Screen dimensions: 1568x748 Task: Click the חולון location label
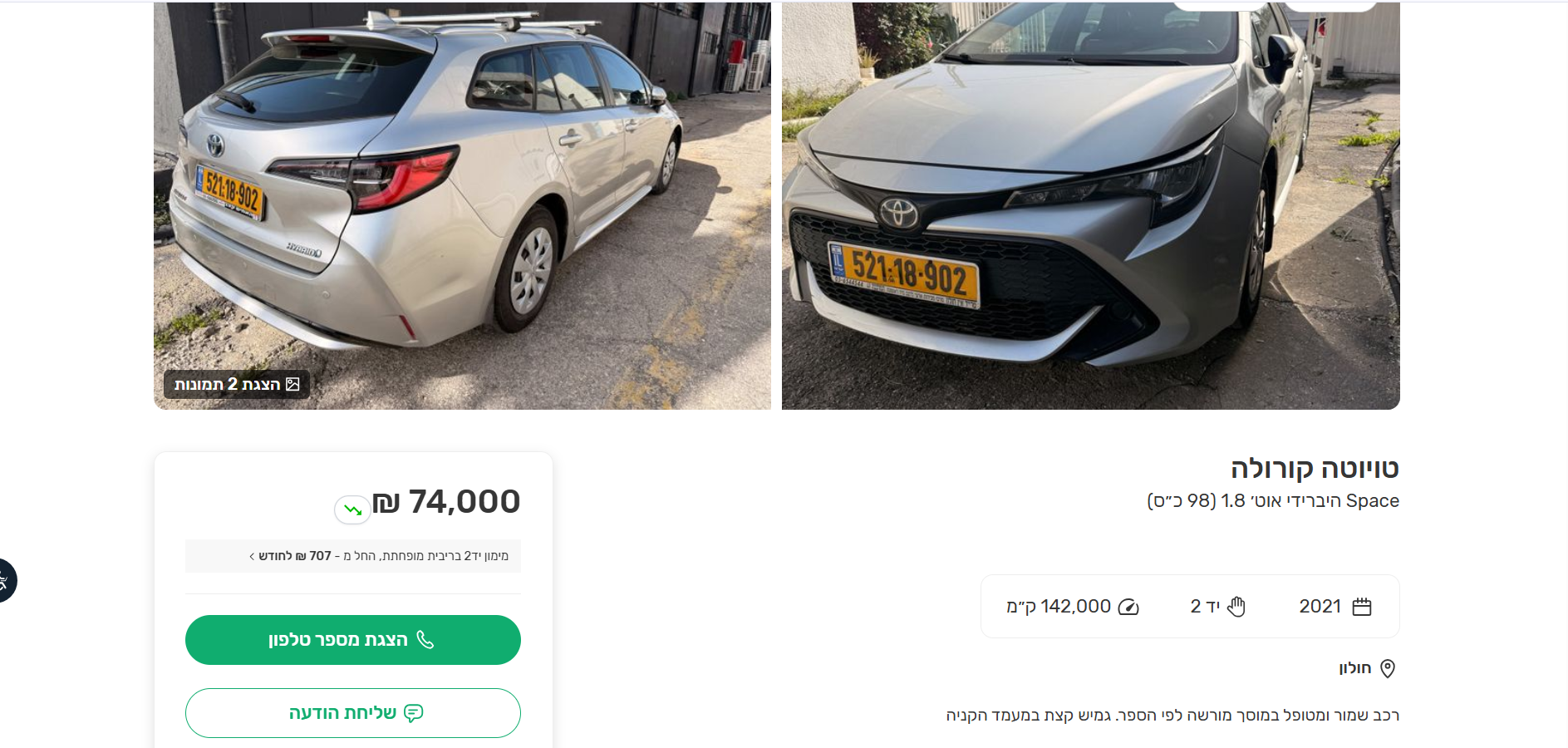[x=1354, y=668]
